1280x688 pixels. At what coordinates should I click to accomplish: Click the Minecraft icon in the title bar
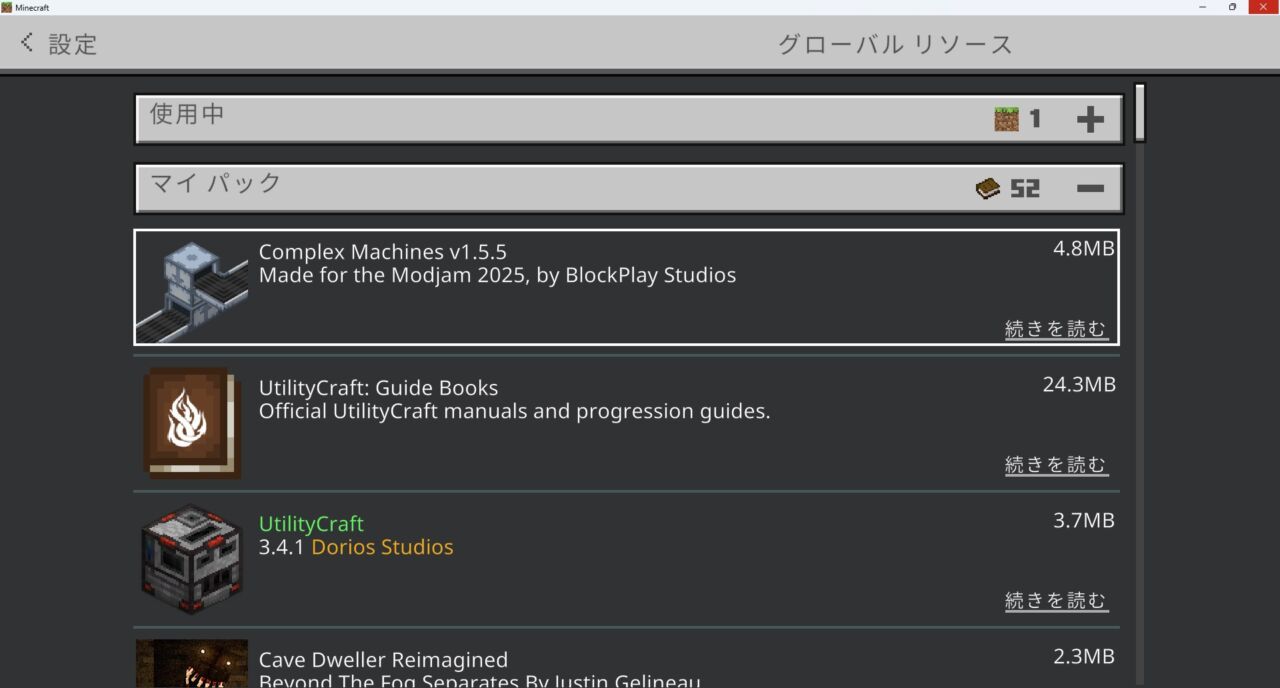(x=7, y=7)
